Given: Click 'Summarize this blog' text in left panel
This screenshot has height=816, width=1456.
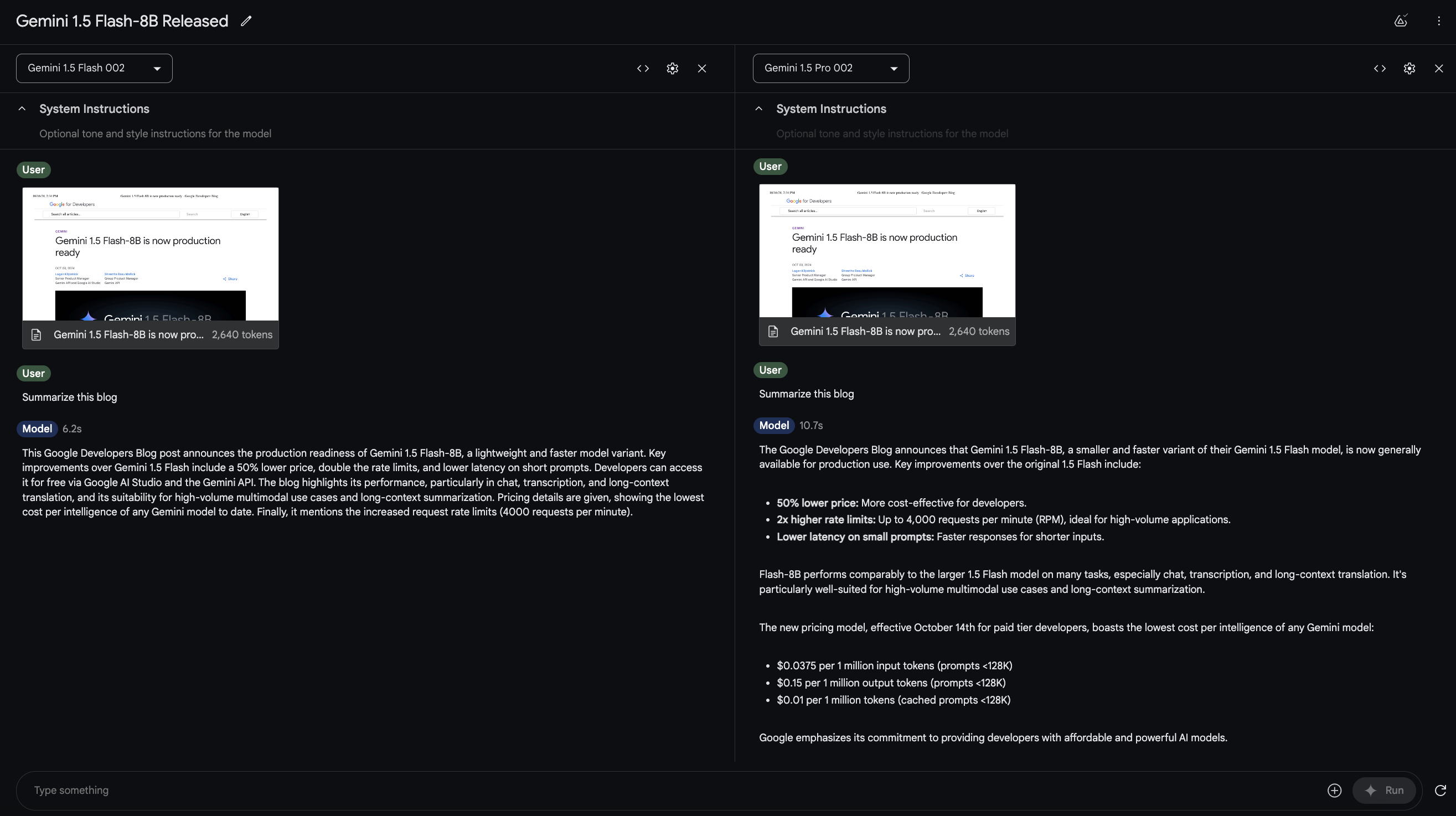Looking at the screenshot, I should [70, 397].
